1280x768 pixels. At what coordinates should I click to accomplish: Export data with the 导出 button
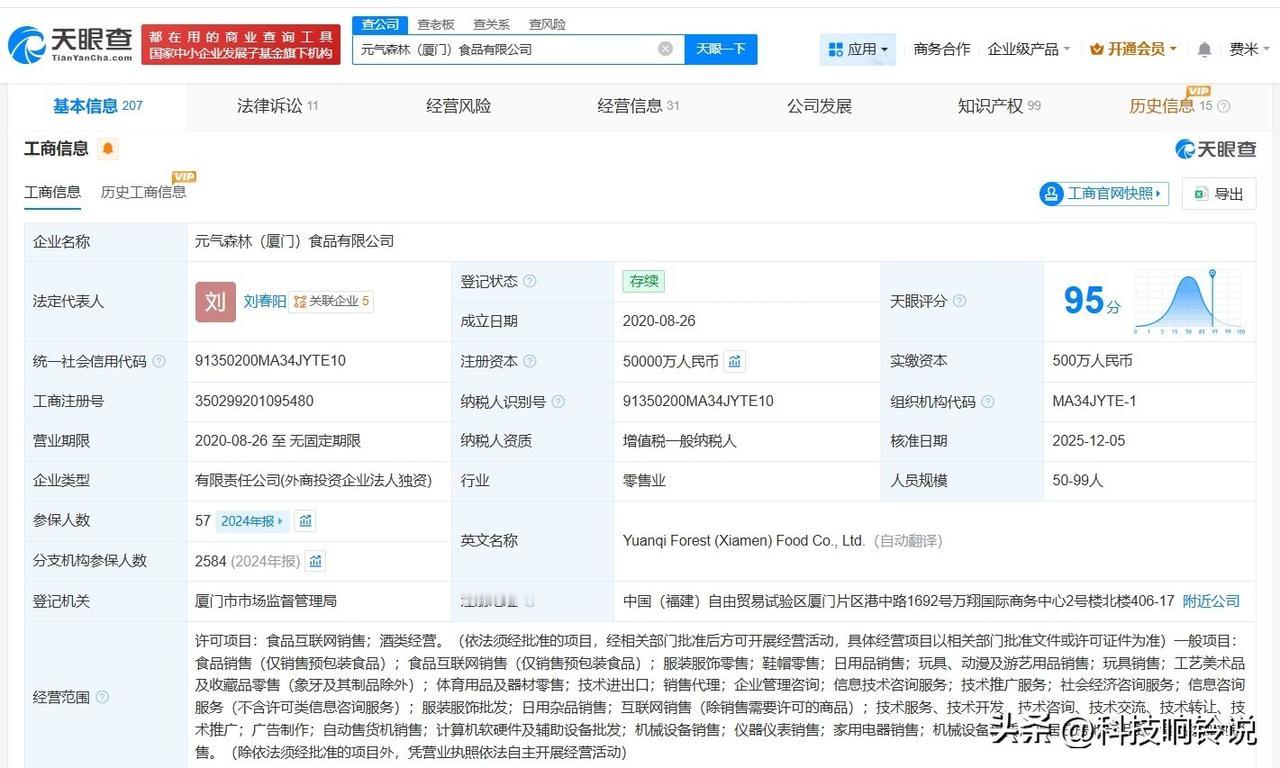pos(1219,194)
